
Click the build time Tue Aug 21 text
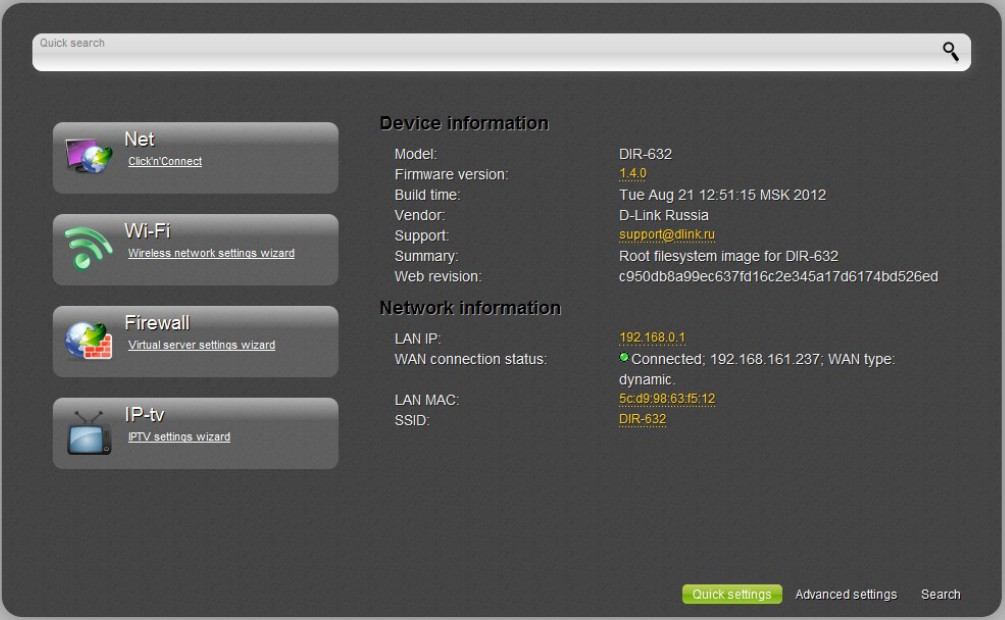(722, 195)
